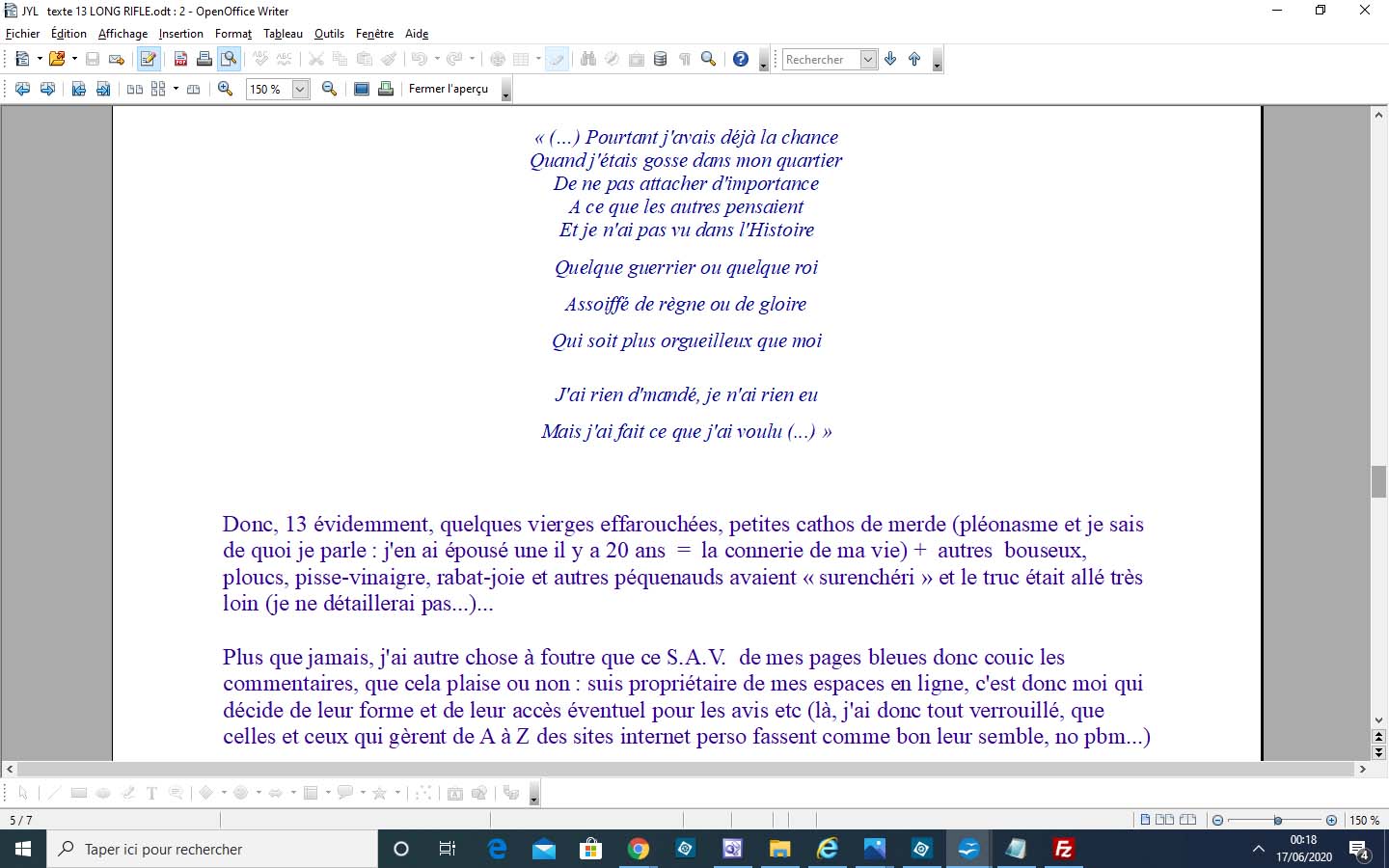The width and height of the screenshot is (1389, 868).
Task: Go to next page in preview
Action: pos(46,89)
